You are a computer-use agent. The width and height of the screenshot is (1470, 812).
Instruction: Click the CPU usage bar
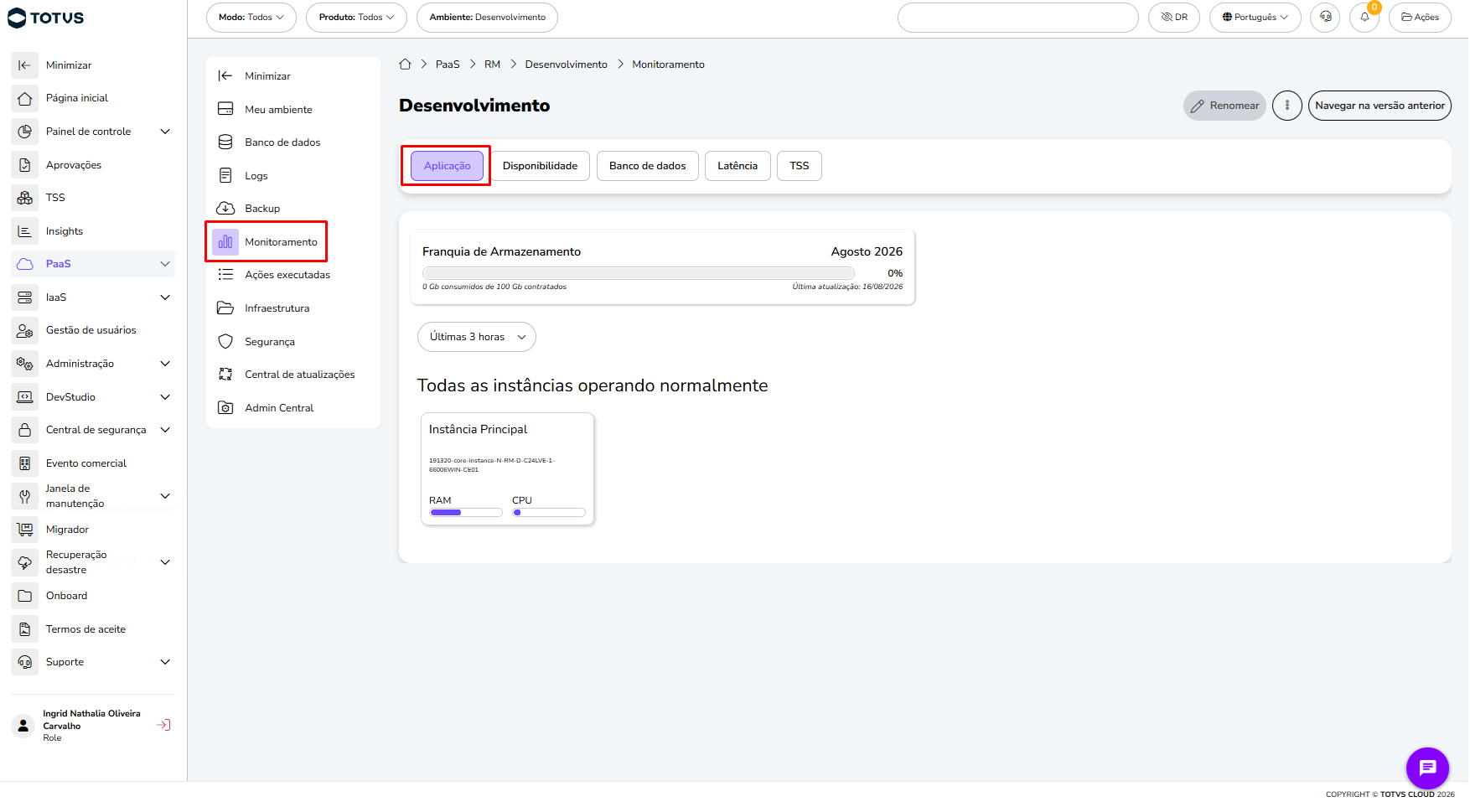tap(549, 513)
